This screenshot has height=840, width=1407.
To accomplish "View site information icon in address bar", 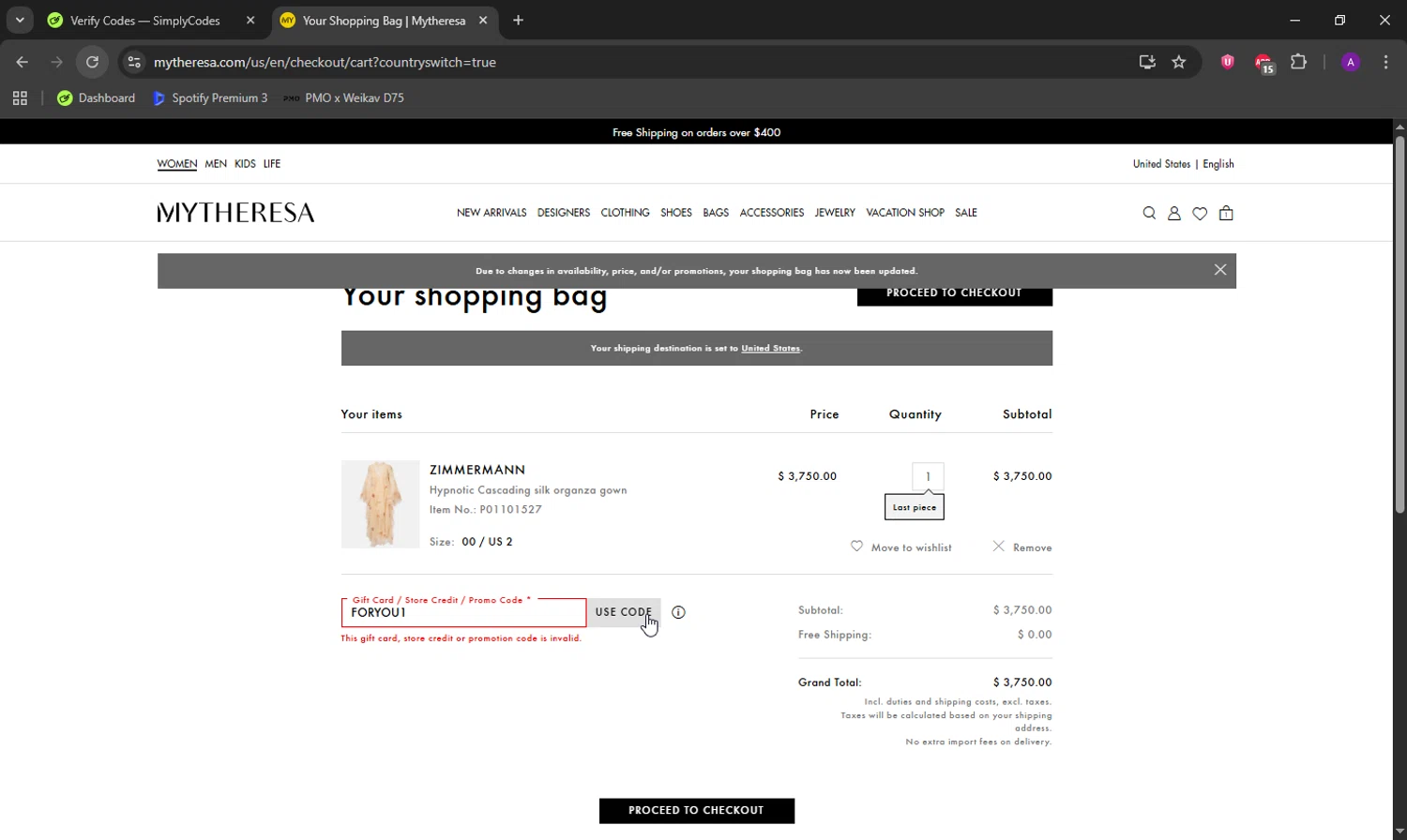I will coord(134,62).
